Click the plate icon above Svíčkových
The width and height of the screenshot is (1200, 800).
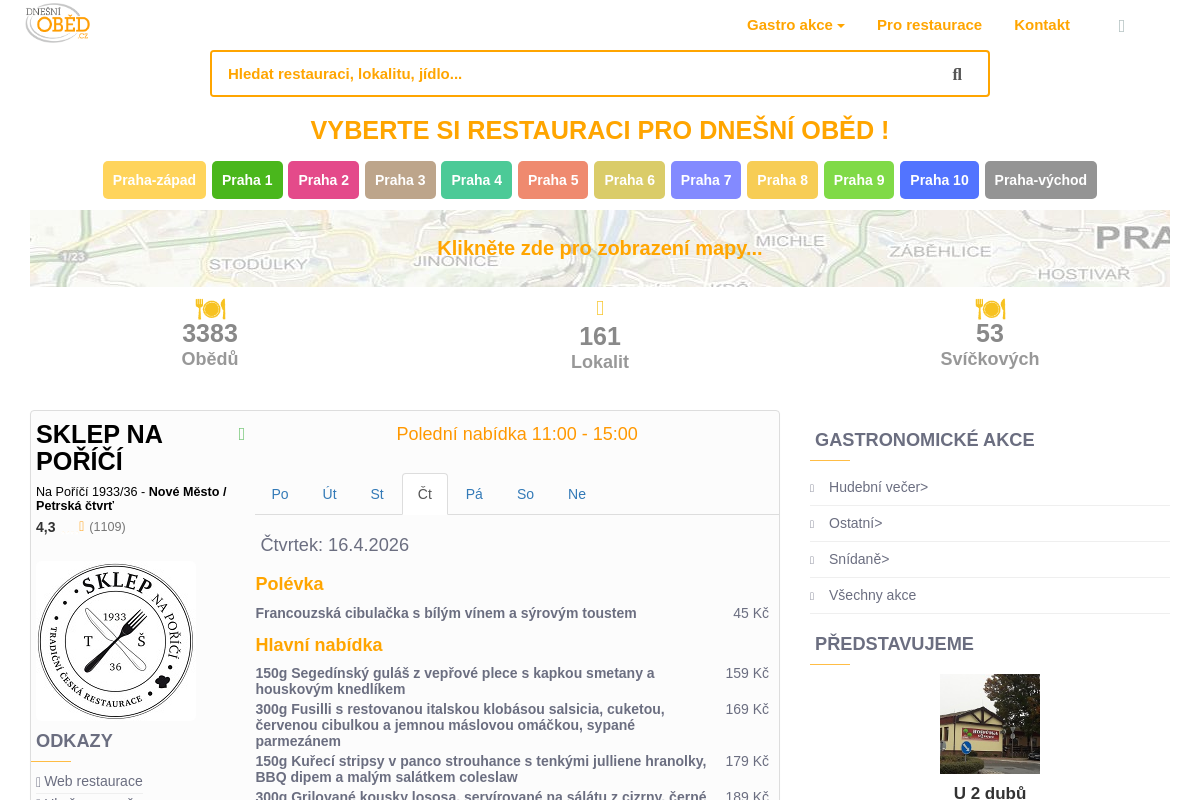pos(990,309)
